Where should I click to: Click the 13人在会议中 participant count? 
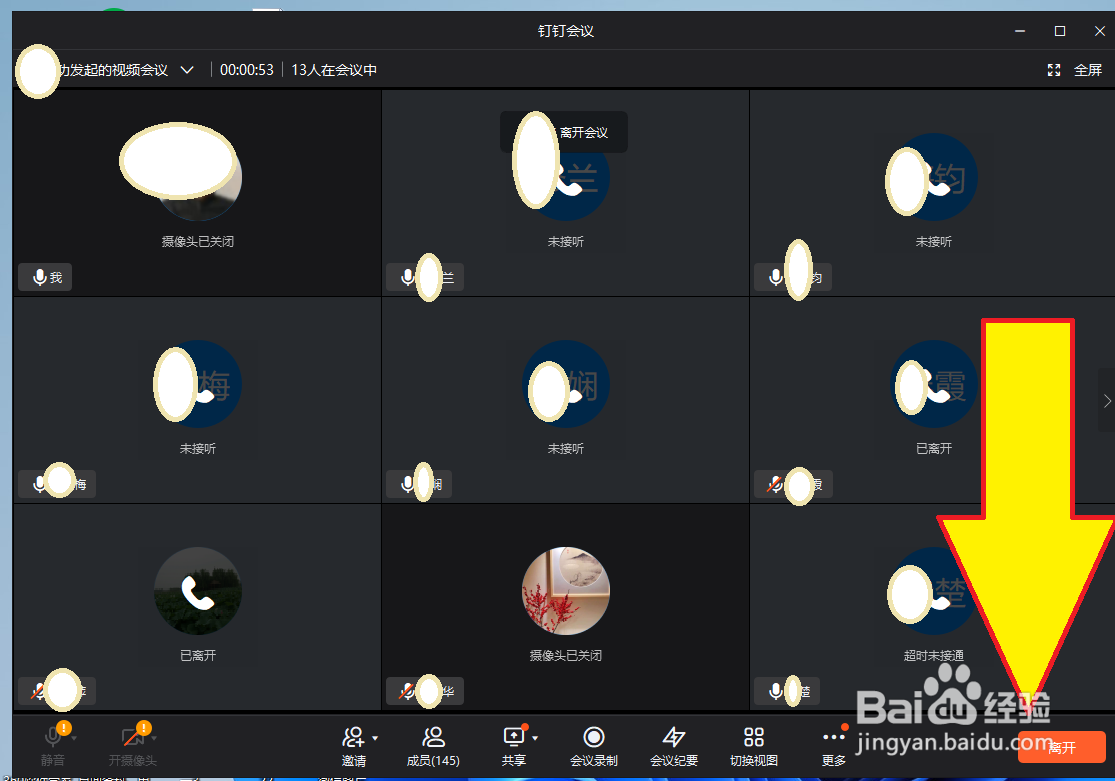pos(334,70)
